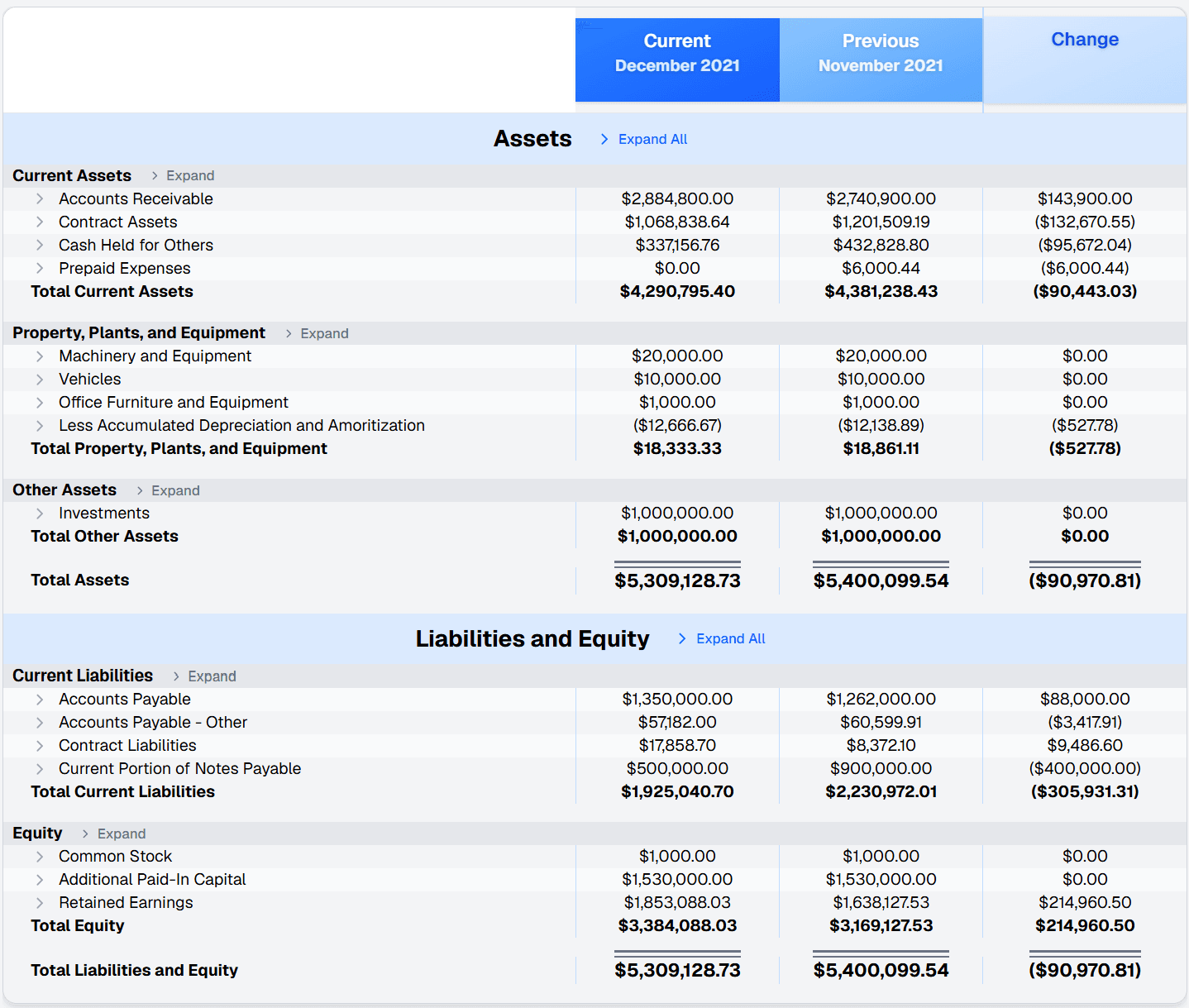Expand the Cash Held for Others chevron
Viewport: 1189px width, 1008px height.
click(40, 245)
